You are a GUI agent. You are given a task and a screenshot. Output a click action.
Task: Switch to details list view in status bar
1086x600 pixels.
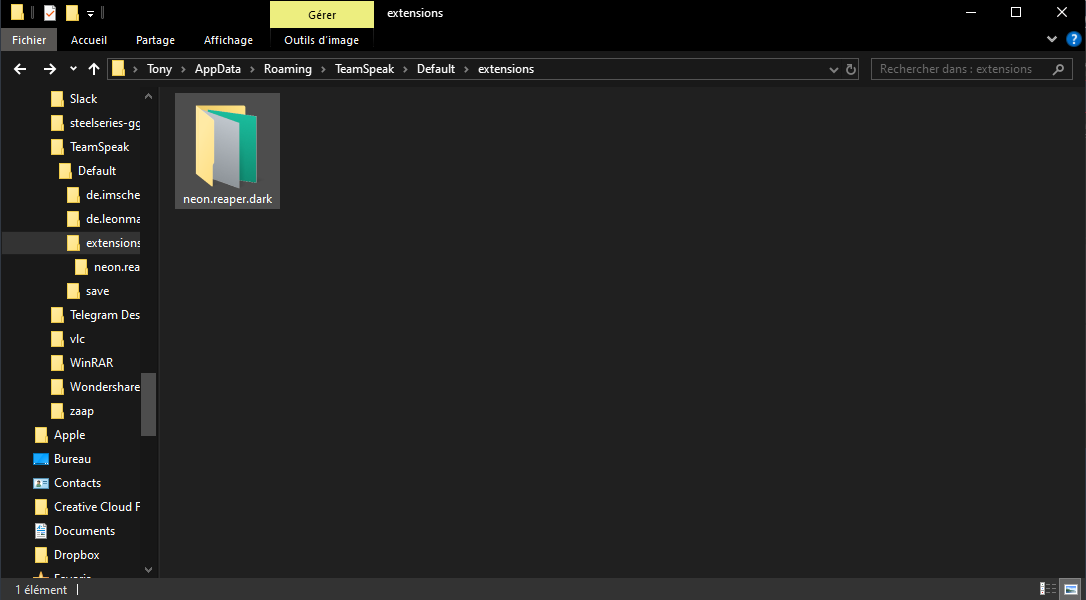tap(1048, 589)
